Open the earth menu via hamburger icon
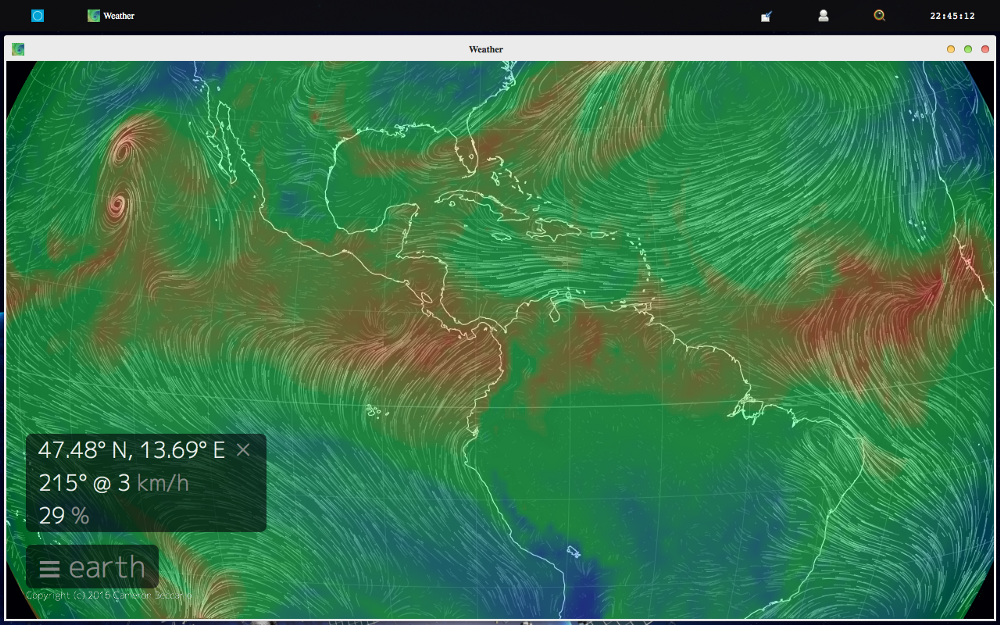The height and width of the screenshot is (625, 1000). [49, 569]
